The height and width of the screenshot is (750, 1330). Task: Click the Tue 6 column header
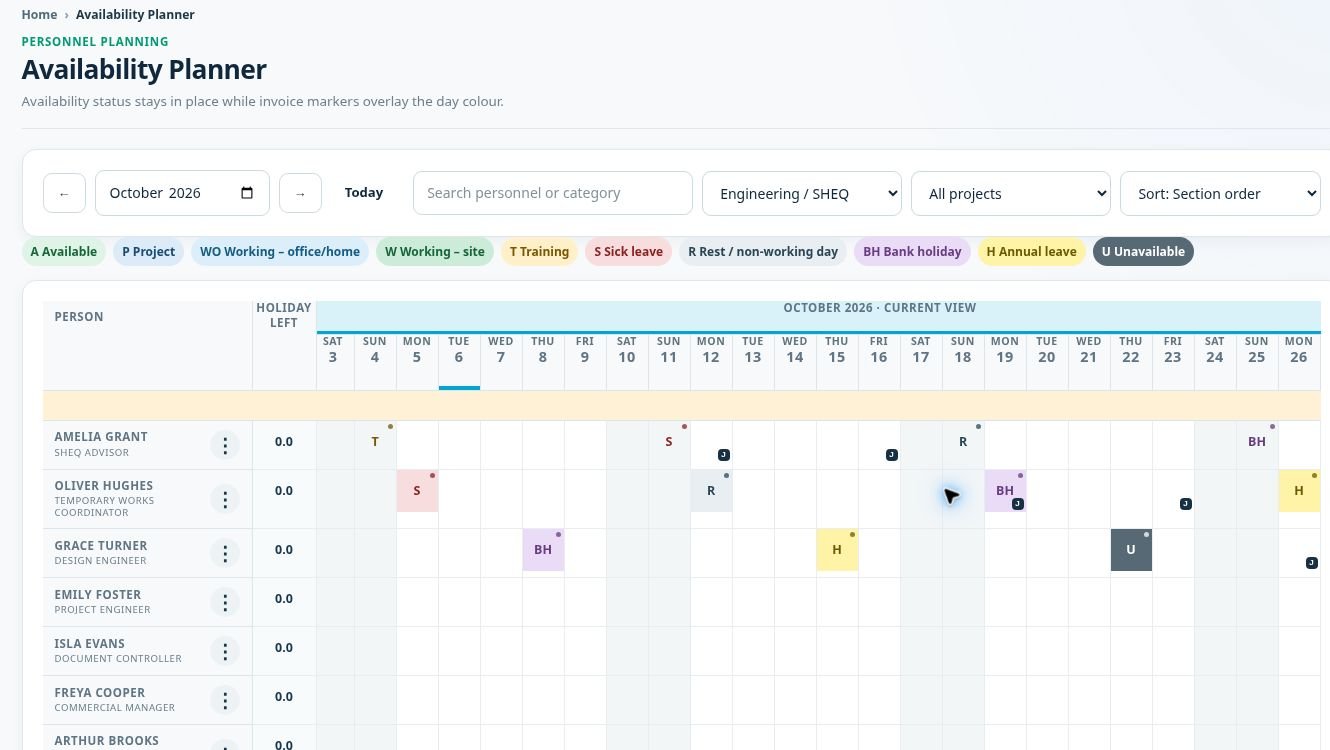pyautogui.click(x=459, y=361)
